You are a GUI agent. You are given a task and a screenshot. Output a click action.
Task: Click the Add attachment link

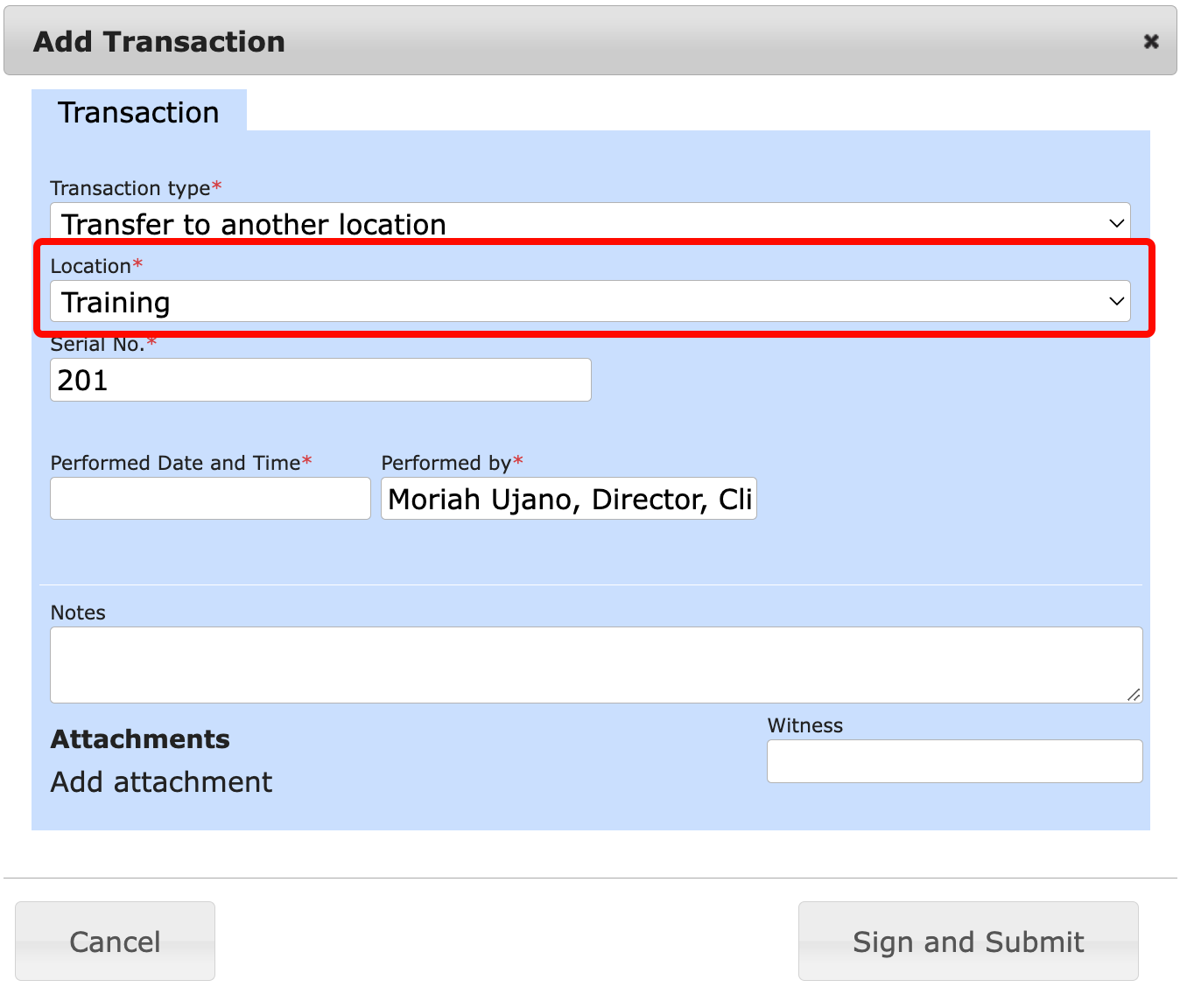coord(161,781)
